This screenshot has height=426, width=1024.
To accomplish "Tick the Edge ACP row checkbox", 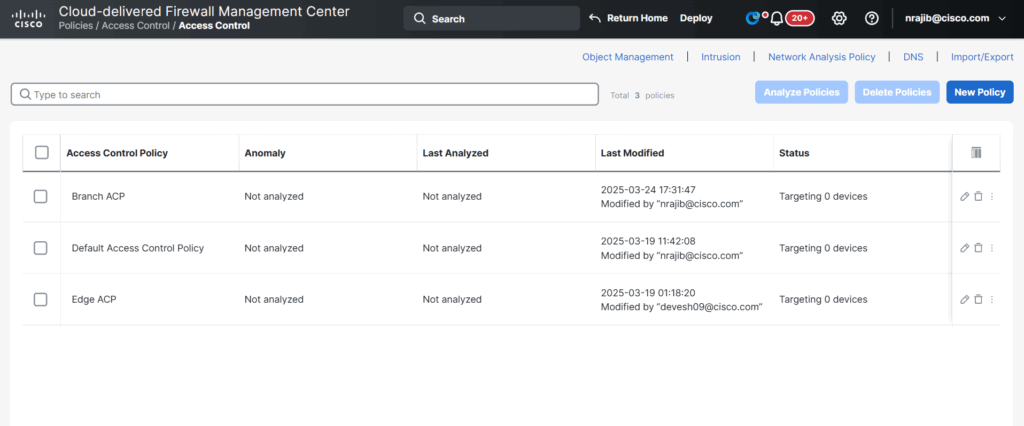I will point(41,299).
